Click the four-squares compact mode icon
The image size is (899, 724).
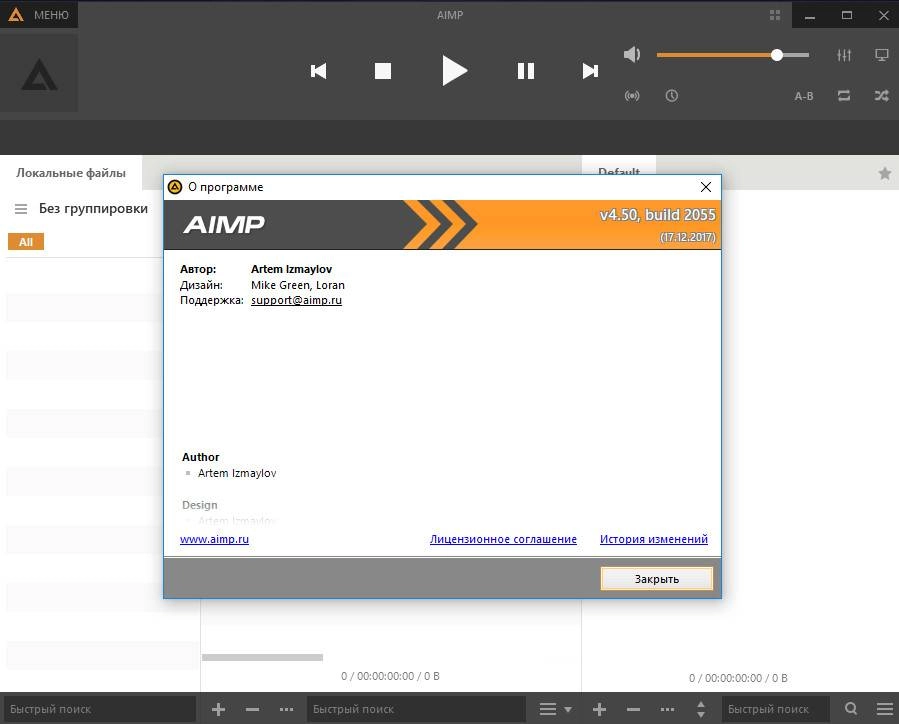pos(775,15)
